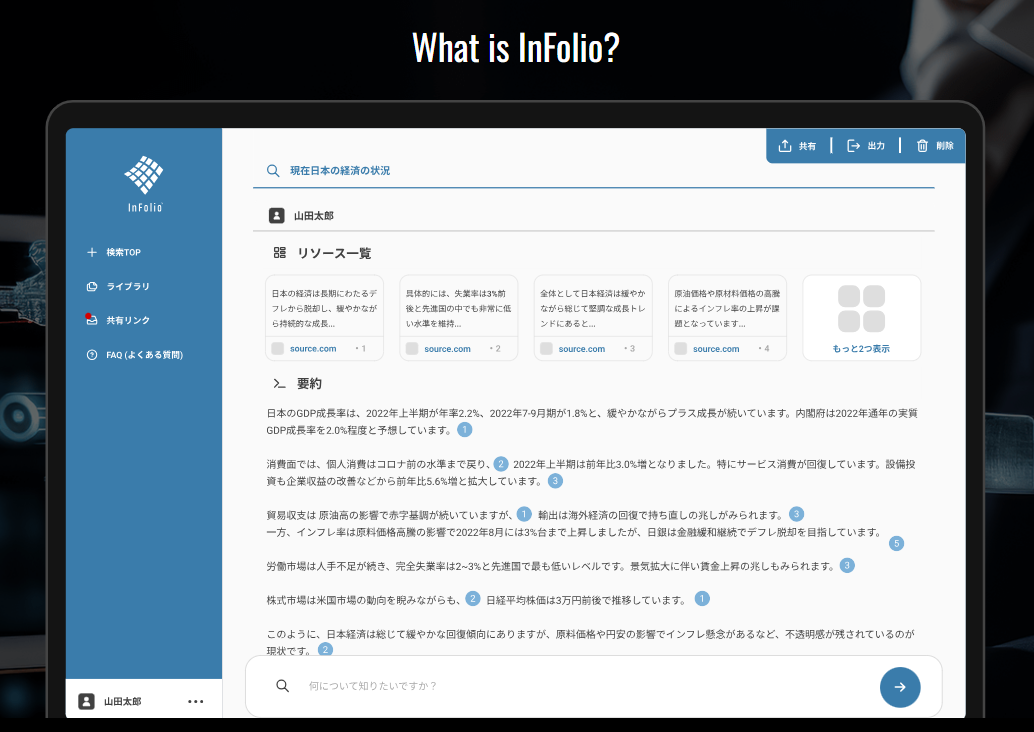Click citation 2 after 米国市場の動向を睨みながらも
Viewport: 1034px width, 732px height.
[x=473, y=599]
